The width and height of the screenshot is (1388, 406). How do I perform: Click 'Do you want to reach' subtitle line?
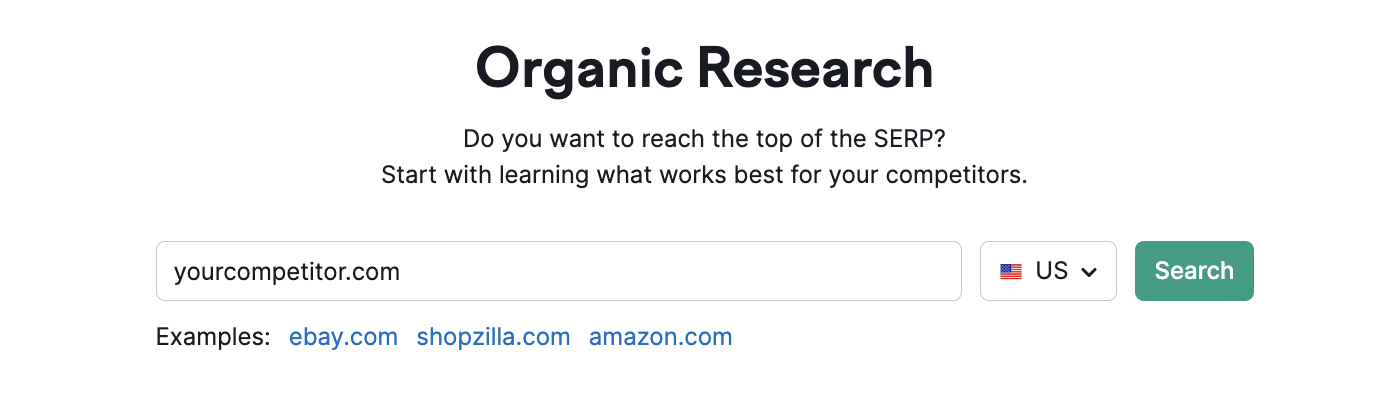pyautogui.click(x=704, y=139)
